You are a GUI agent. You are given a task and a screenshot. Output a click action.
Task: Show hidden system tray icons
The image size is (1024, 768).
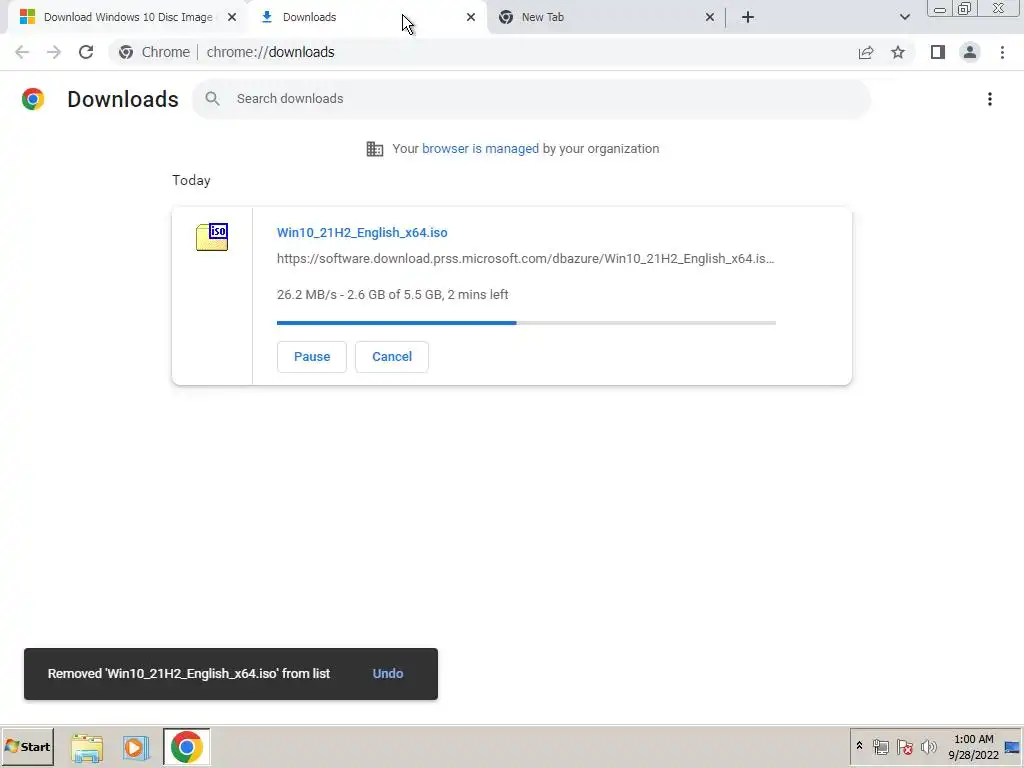[859, 746]
